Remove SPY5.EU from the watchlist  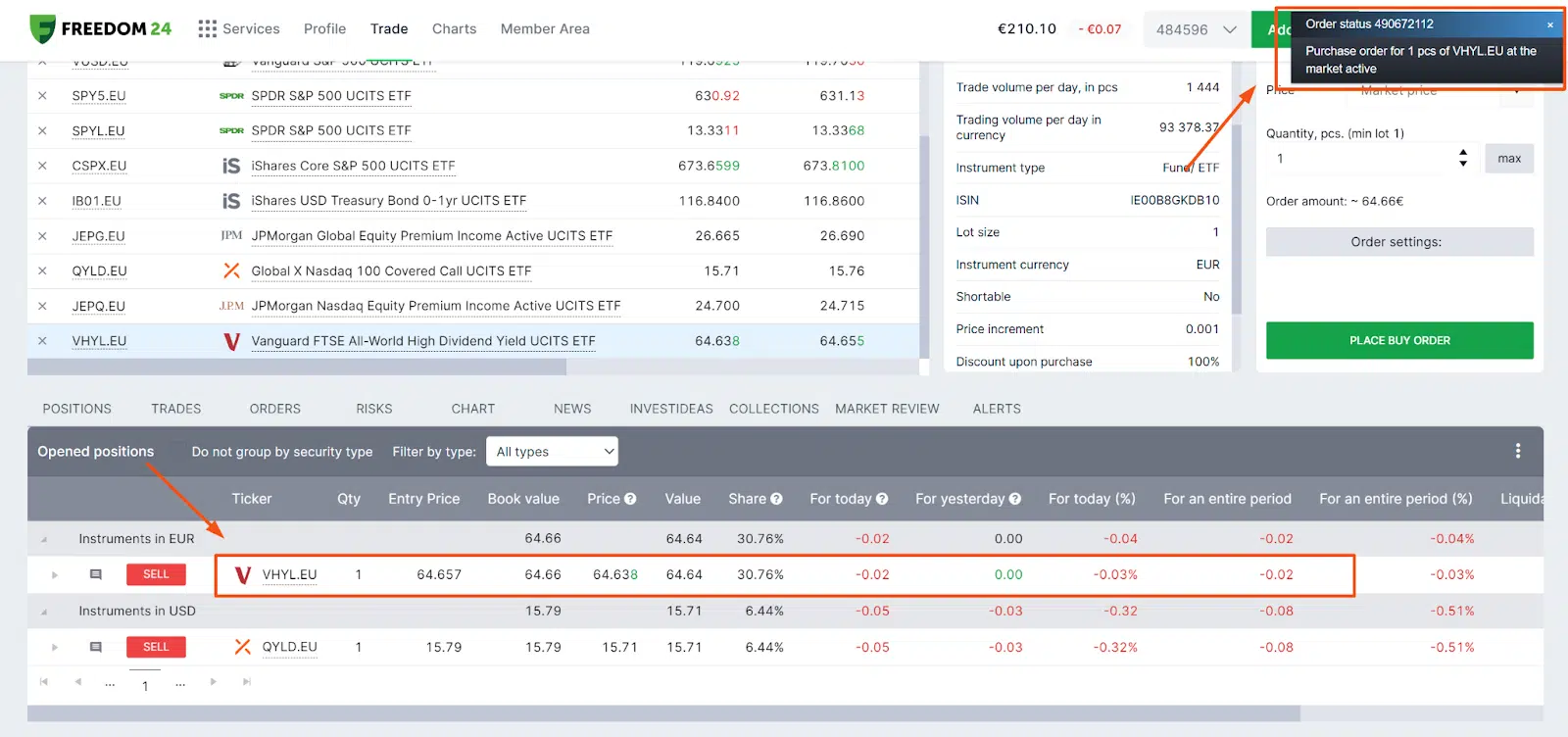(42, 96)
